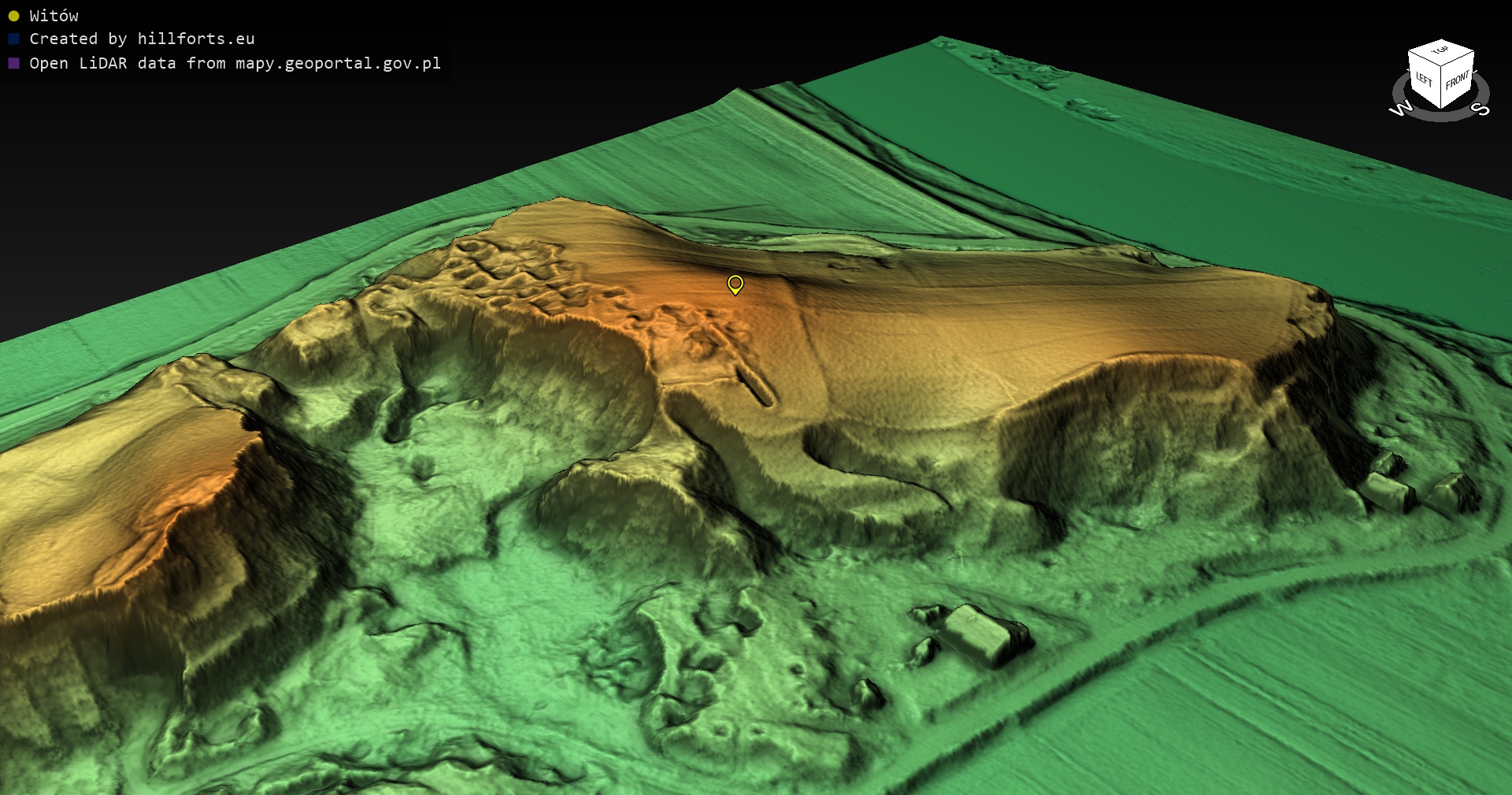Click the pair of buildings at hill's right foot

click(x=1417, y=489)
